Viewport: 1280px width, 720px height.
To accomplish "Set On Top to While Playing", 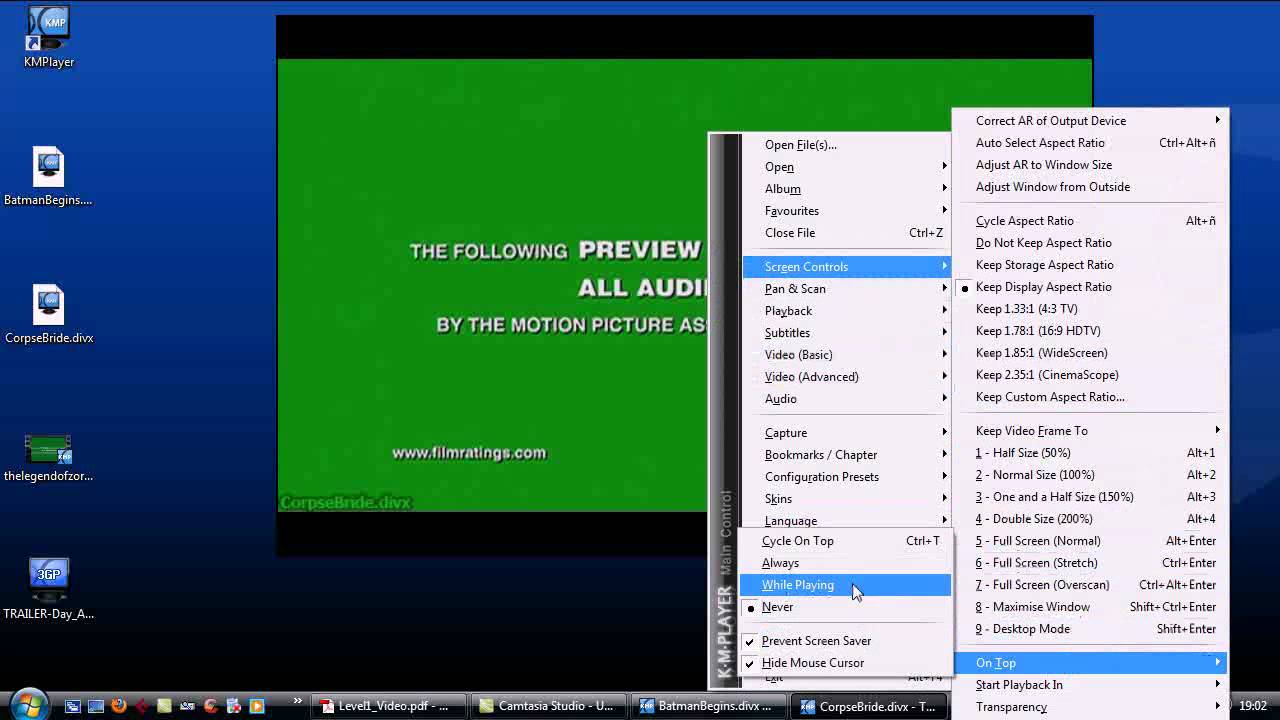I will [x=845, y=585].
